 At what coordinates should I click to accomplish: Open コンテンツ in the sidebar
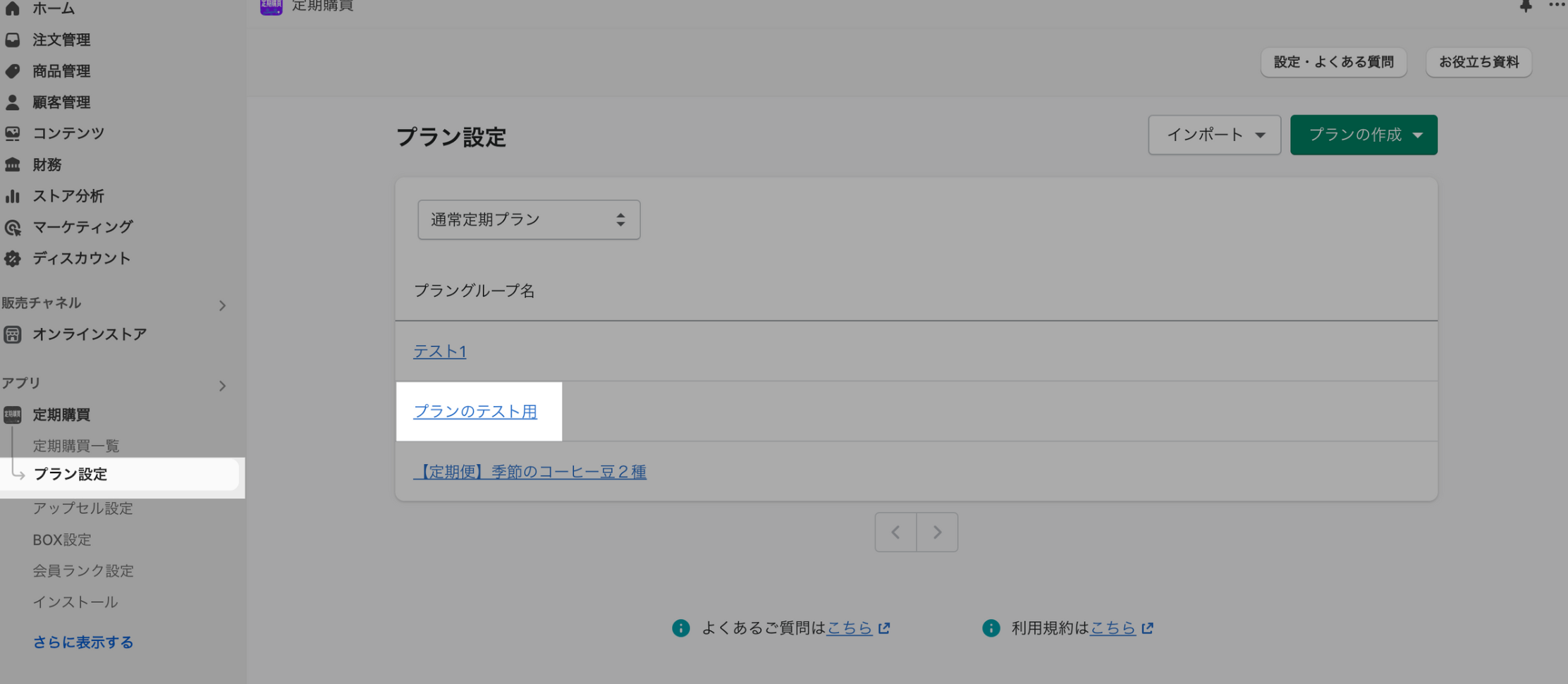[x=68, y=133]
